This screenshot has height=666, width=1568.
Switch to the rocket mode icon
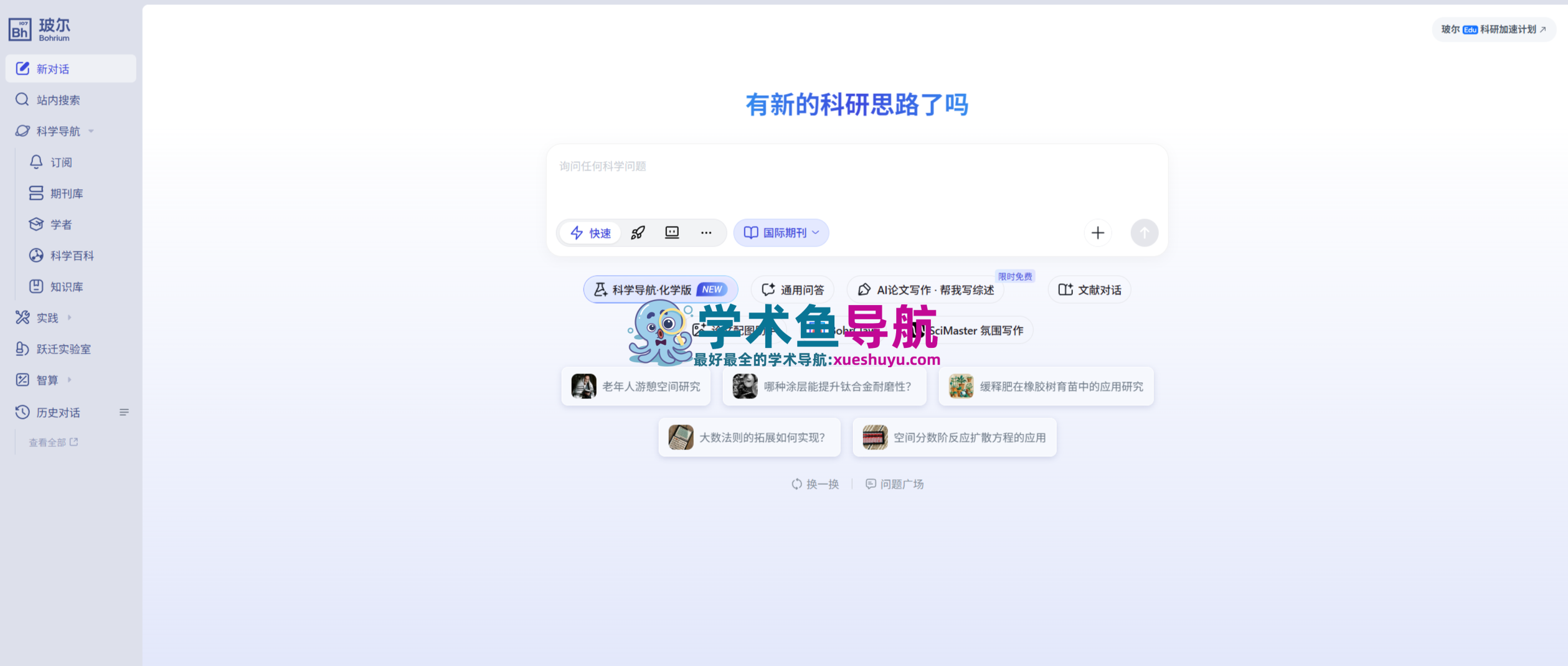click(x=638, y=233)
